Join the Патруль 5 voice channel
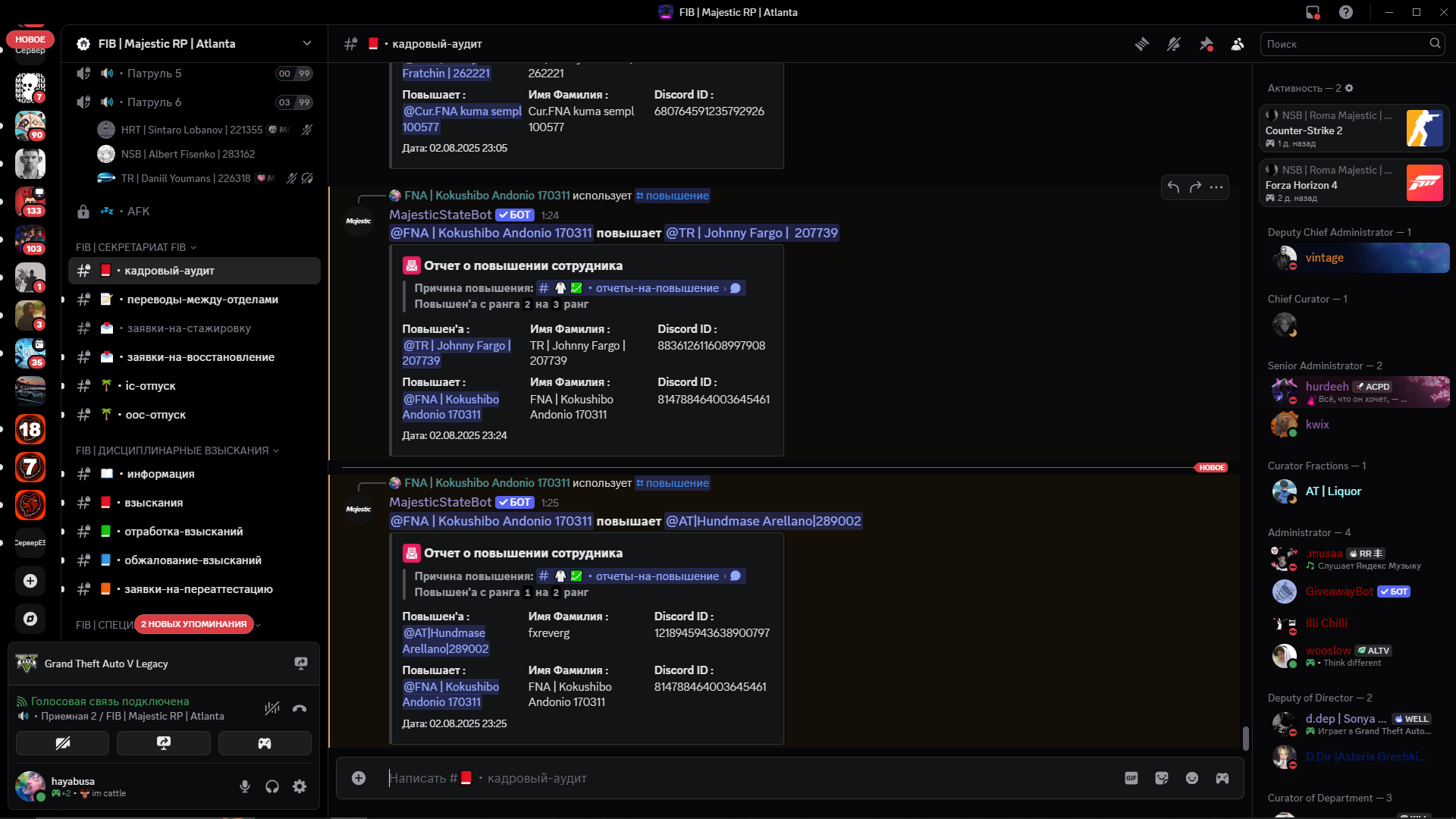Viewport: 1456px width, 819px height. coord(195,74)
